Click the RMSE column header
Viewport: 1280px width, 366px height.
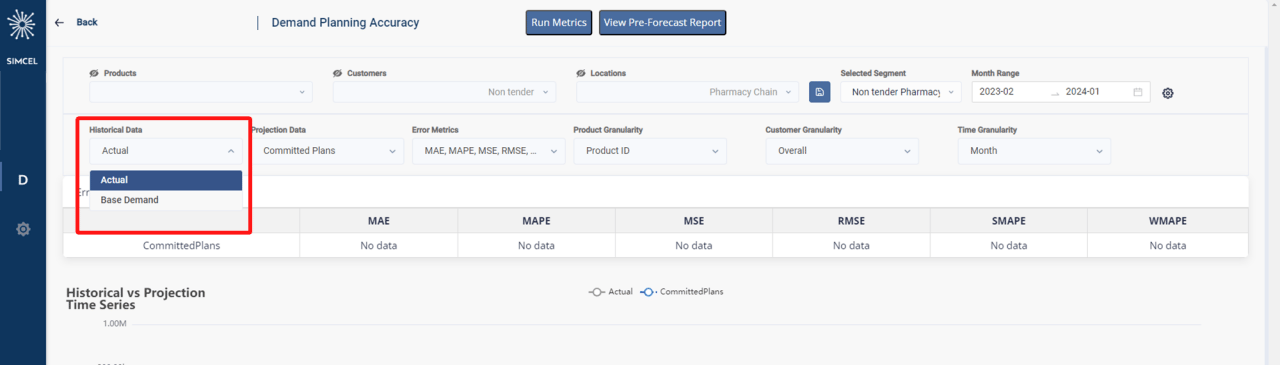pos(851,221)
